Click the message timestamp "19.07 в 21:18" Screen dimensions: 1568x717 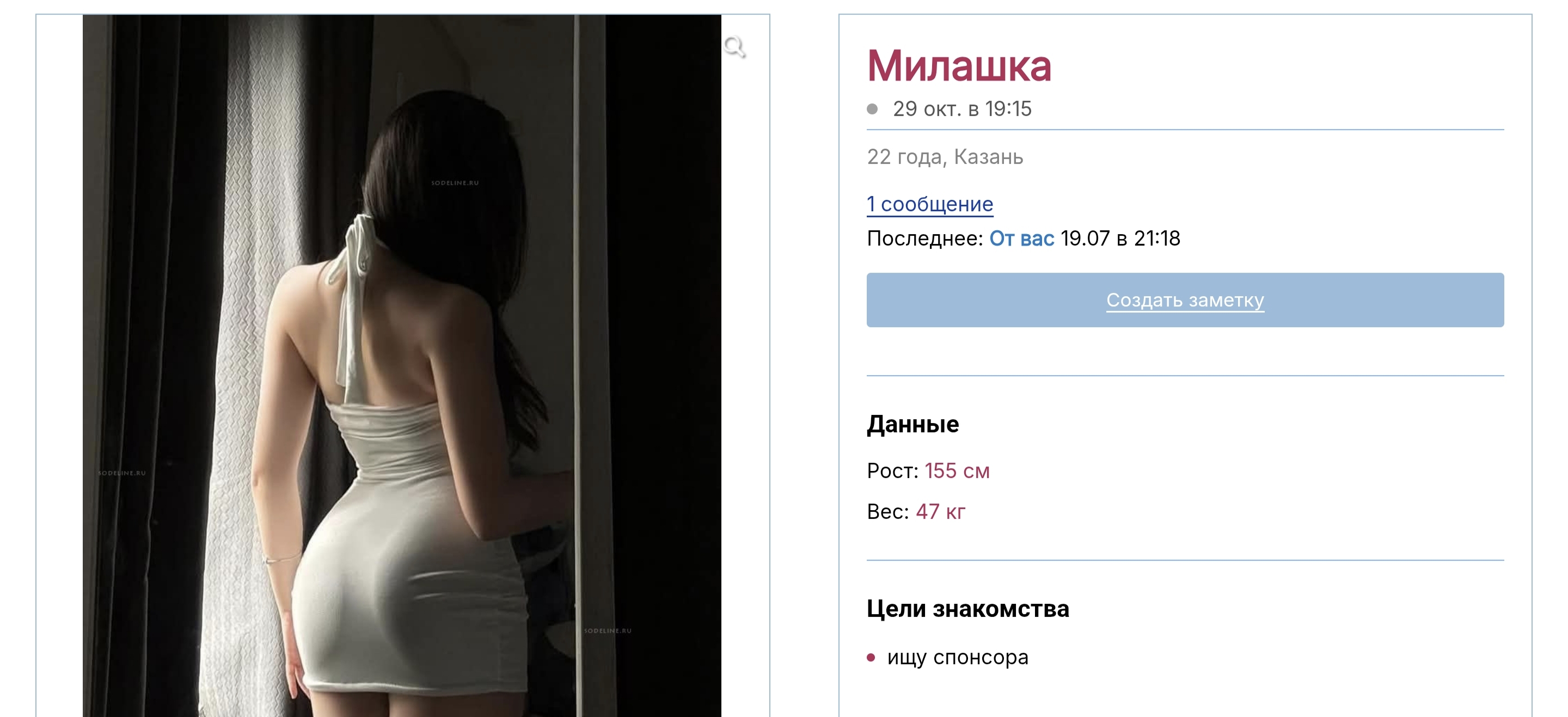1120,238
